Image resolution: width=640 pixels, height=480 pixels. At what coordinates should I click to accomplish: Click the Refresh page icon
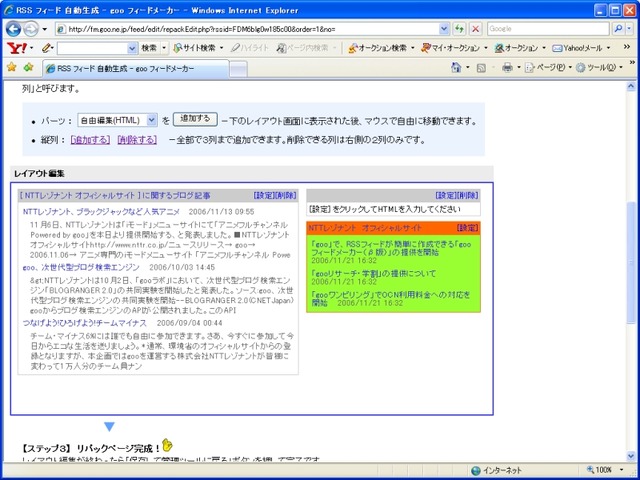[459, 28]
